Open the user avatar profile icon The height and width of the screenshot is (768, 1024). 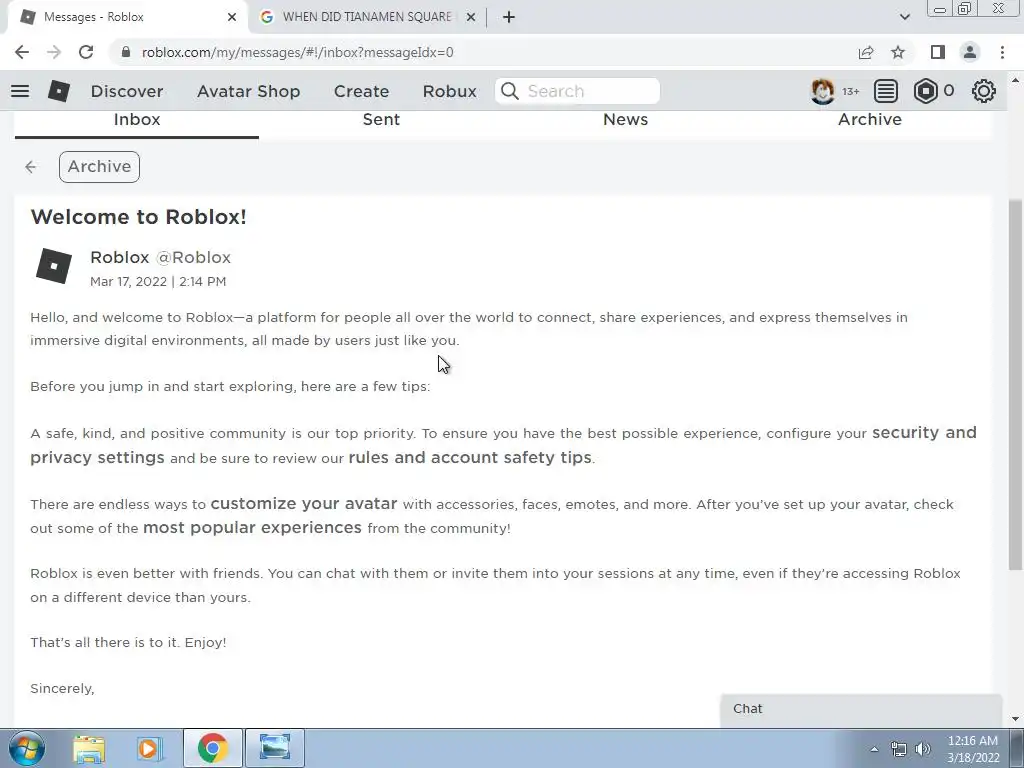coord(822,91)
